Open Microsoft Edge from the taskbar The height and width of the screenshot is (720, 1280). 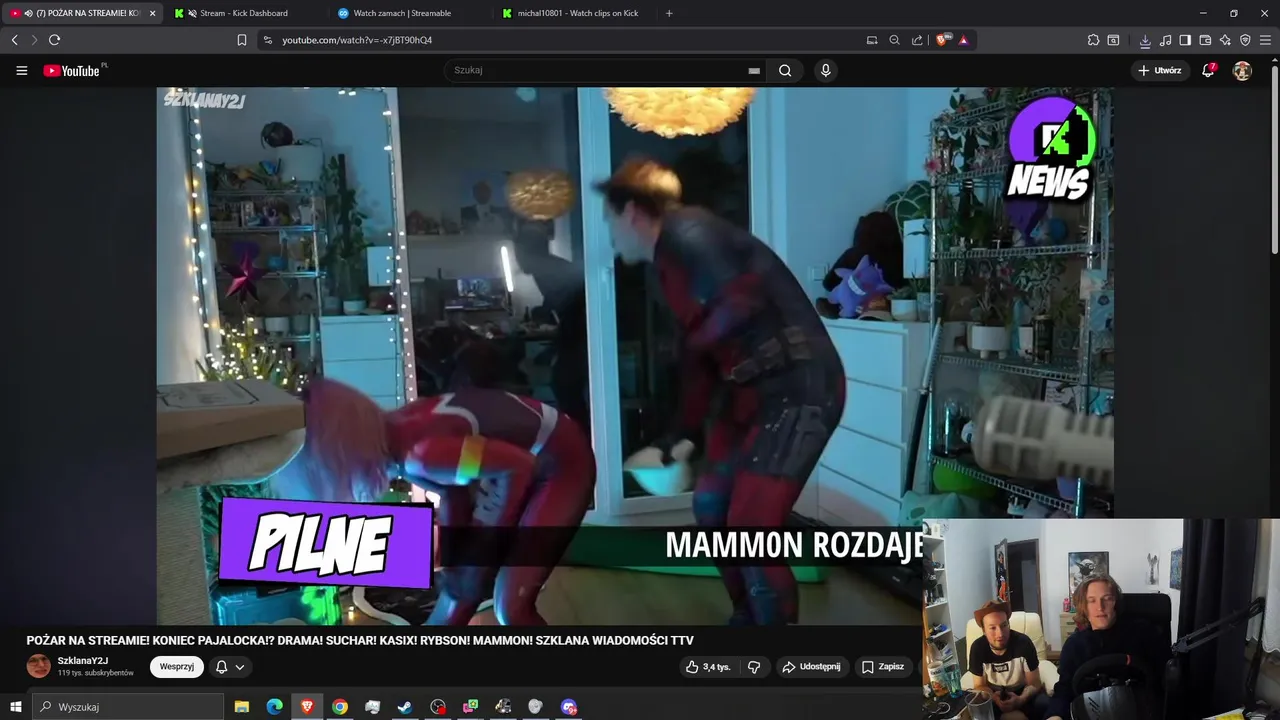[274, 707]
